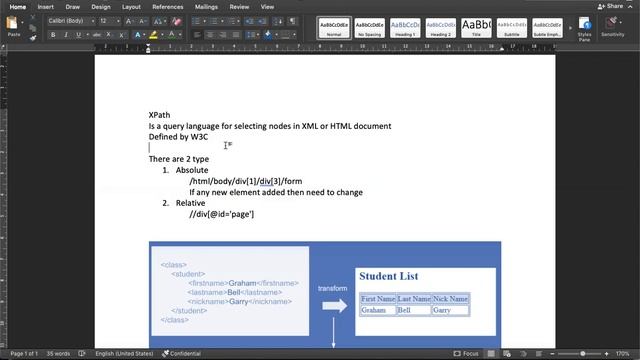Image resolution: width=640 pixels, height=360 pixels.
Task: Click the spelling and grammar check icon
Action: (82, 353)
